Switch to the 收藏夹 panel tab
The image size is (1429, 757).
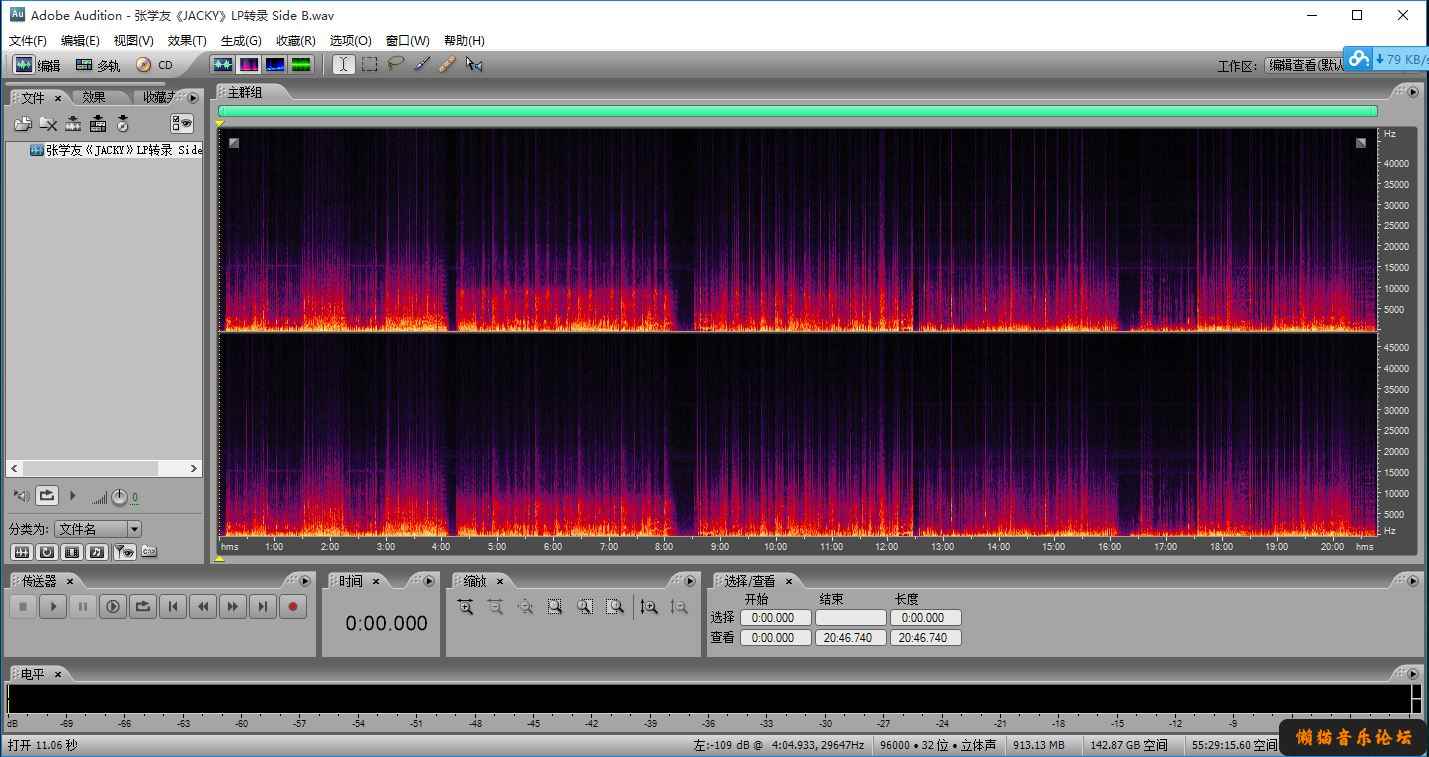point(158,97)
